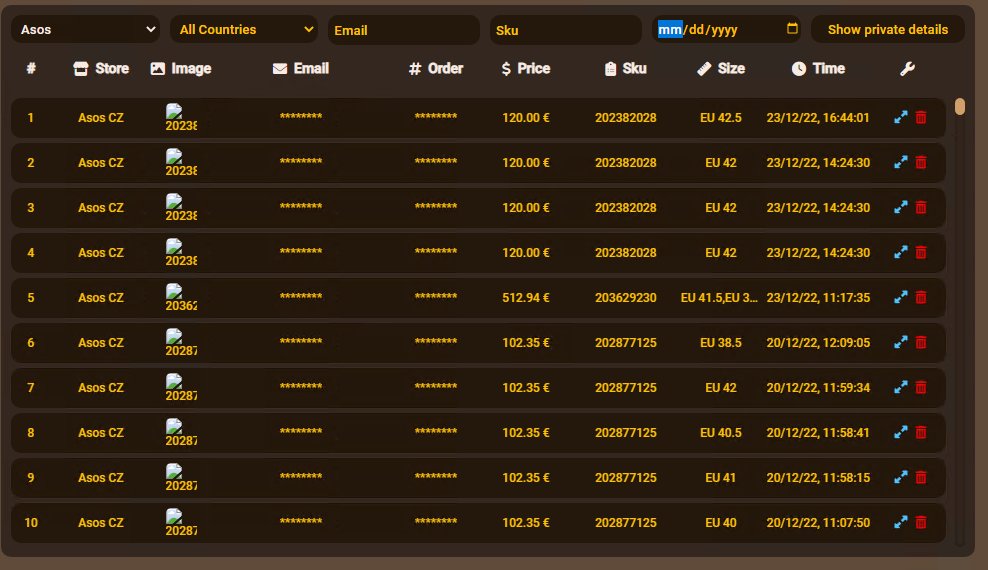Expand details for row 10 order
988x570 pixels.
tap(900, 523)
